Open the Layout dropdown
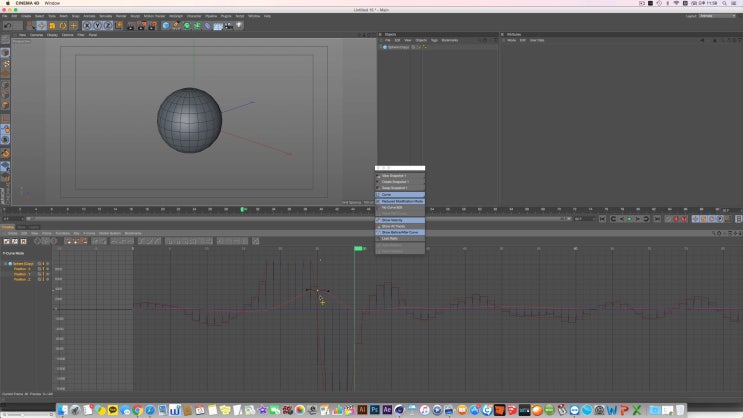 pyautogui.click(x=717, y=16)
